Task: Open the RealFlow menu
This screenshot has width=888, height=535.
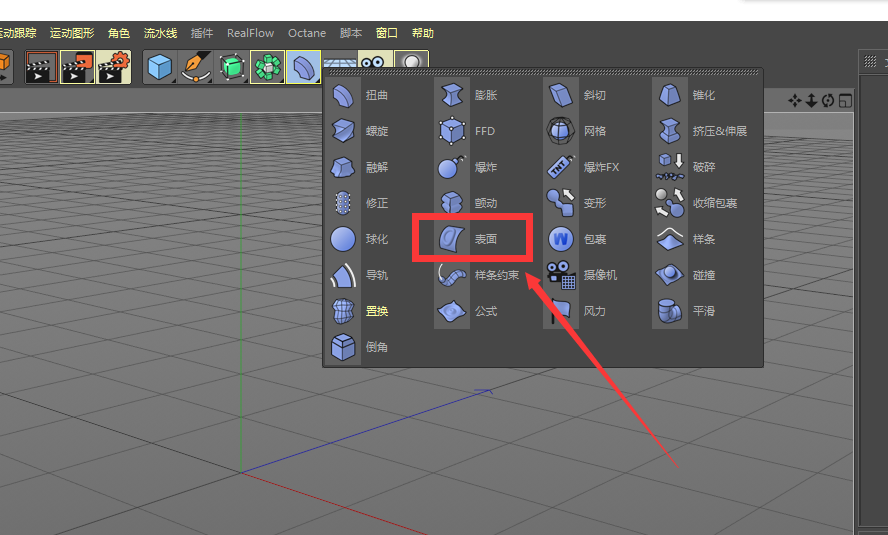Action: (250, 33)
